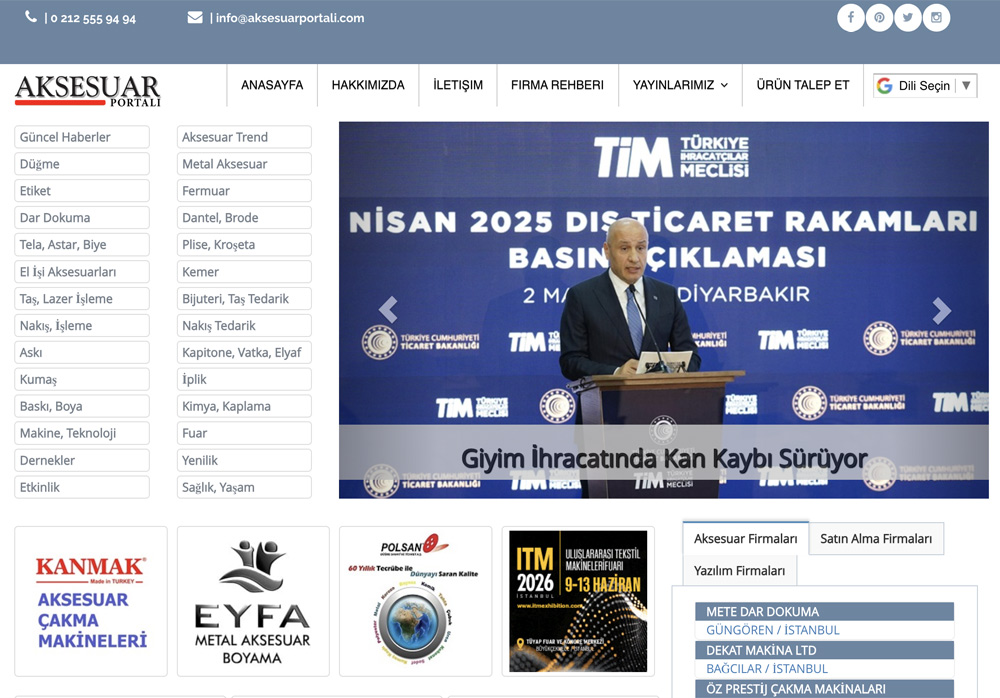Open the Pinterest social icon
Viewport: 1000px width, 698px height.
pos(879,18)
